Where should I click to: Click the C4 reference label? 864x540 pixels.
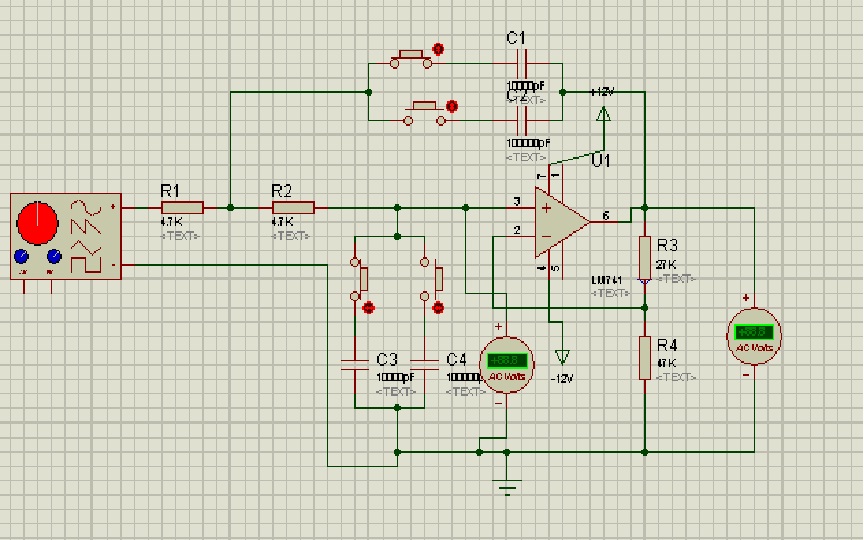(x=456, y=359)
